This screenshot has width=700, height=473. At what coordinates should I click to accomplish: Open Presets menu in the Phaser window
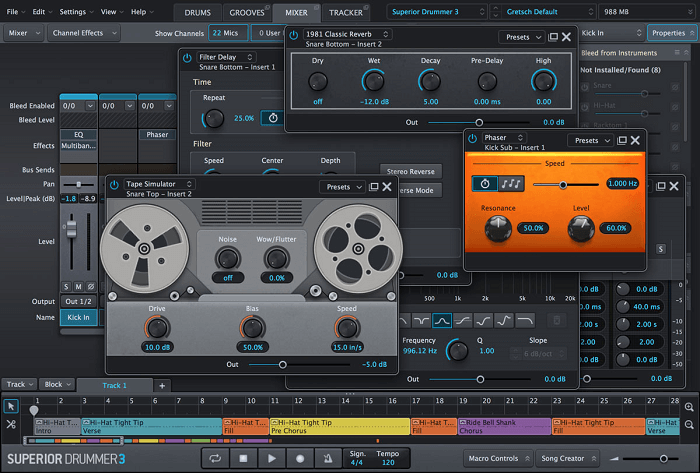(591, 141)
